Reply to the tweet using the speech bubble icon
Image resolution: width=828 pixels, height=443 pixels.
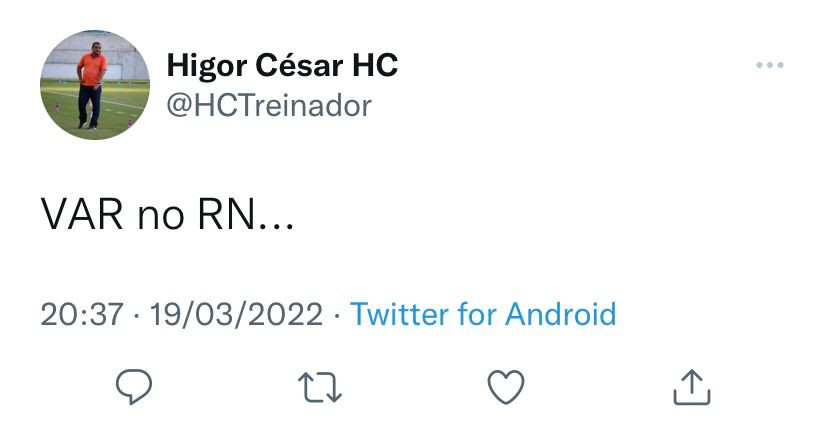pyautogui.click(x=134, y=387)
